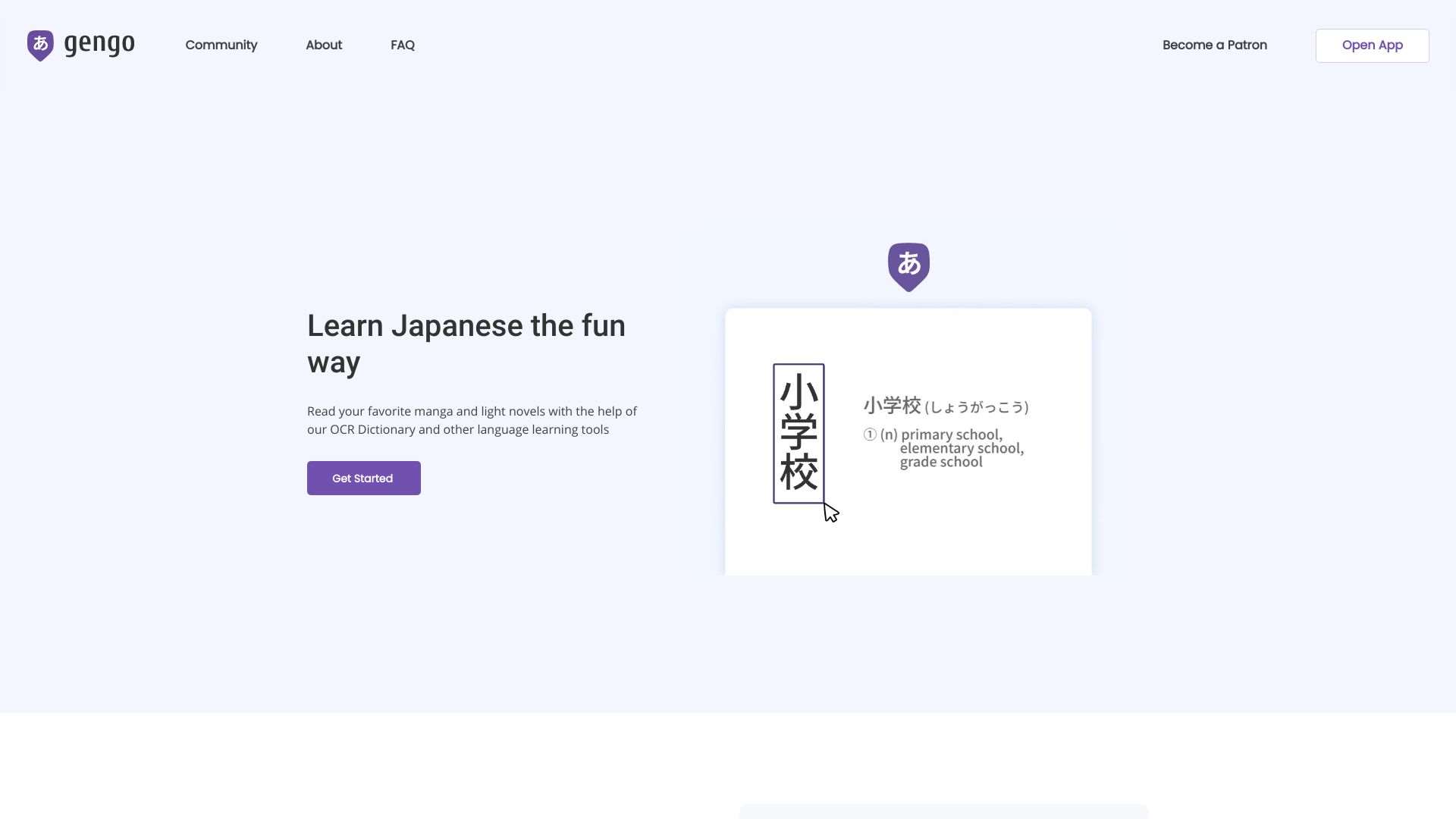Open the About page
Image resolution: width=1456 pixels, height=819 pixels.
tap(324, 45)
